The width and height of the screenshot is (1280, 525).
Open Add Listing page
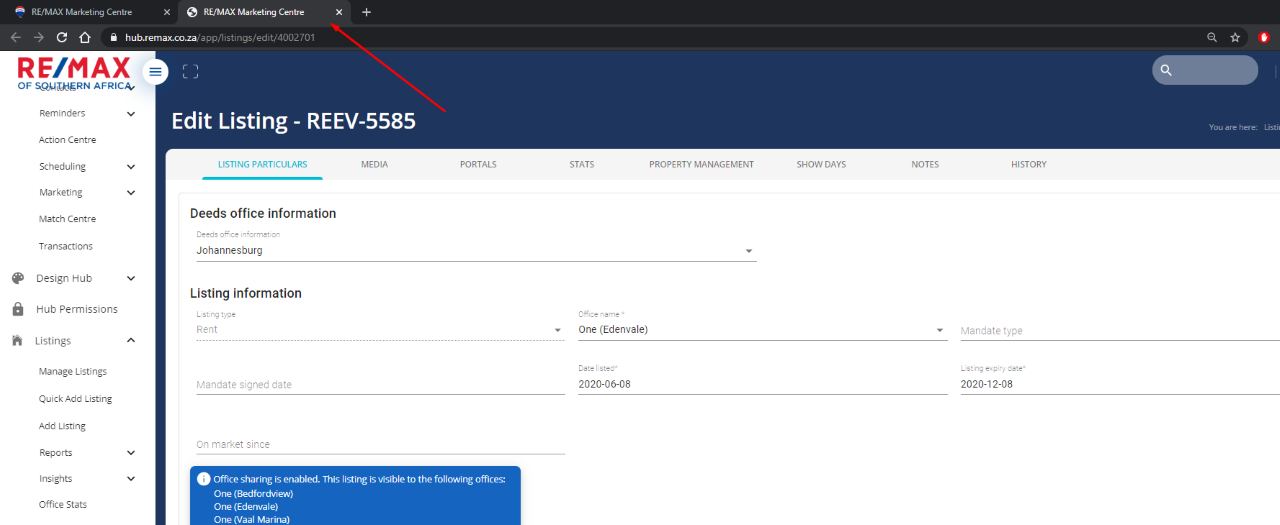[x=62, y=426]
